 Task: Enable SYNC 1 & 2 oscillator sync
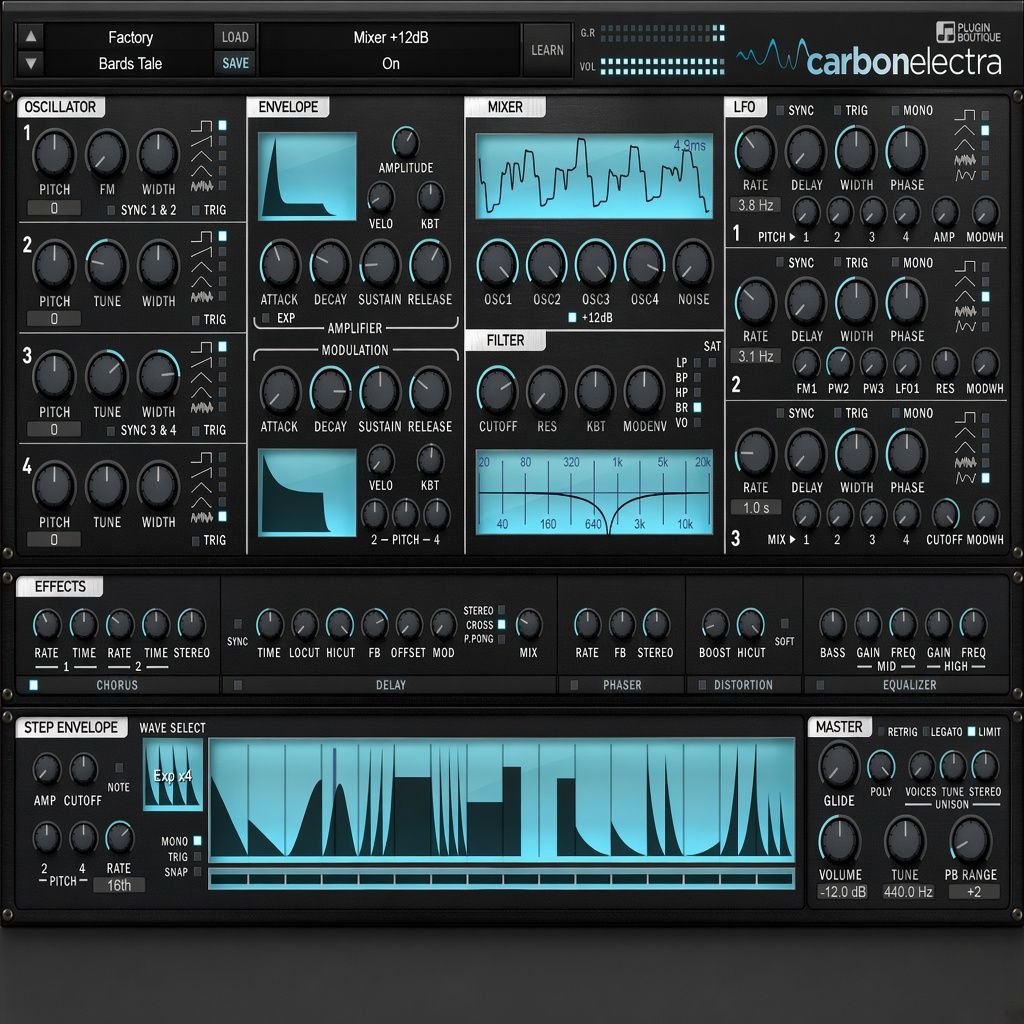[x=111, y=210]
